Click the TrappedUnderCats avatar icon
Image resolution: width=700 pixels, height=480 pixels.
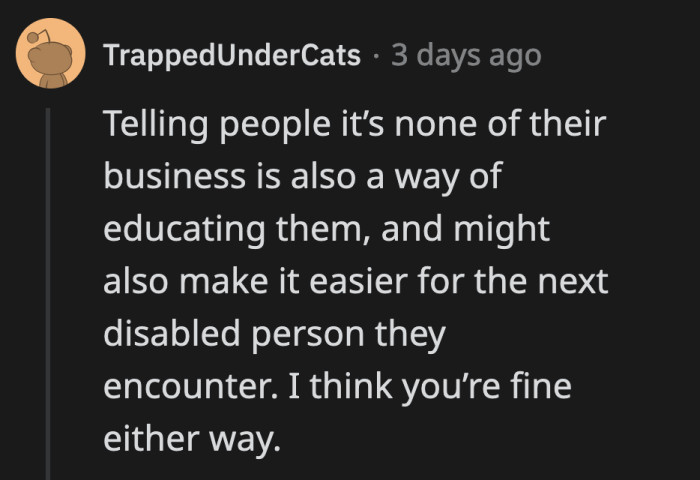click(50, 52)
